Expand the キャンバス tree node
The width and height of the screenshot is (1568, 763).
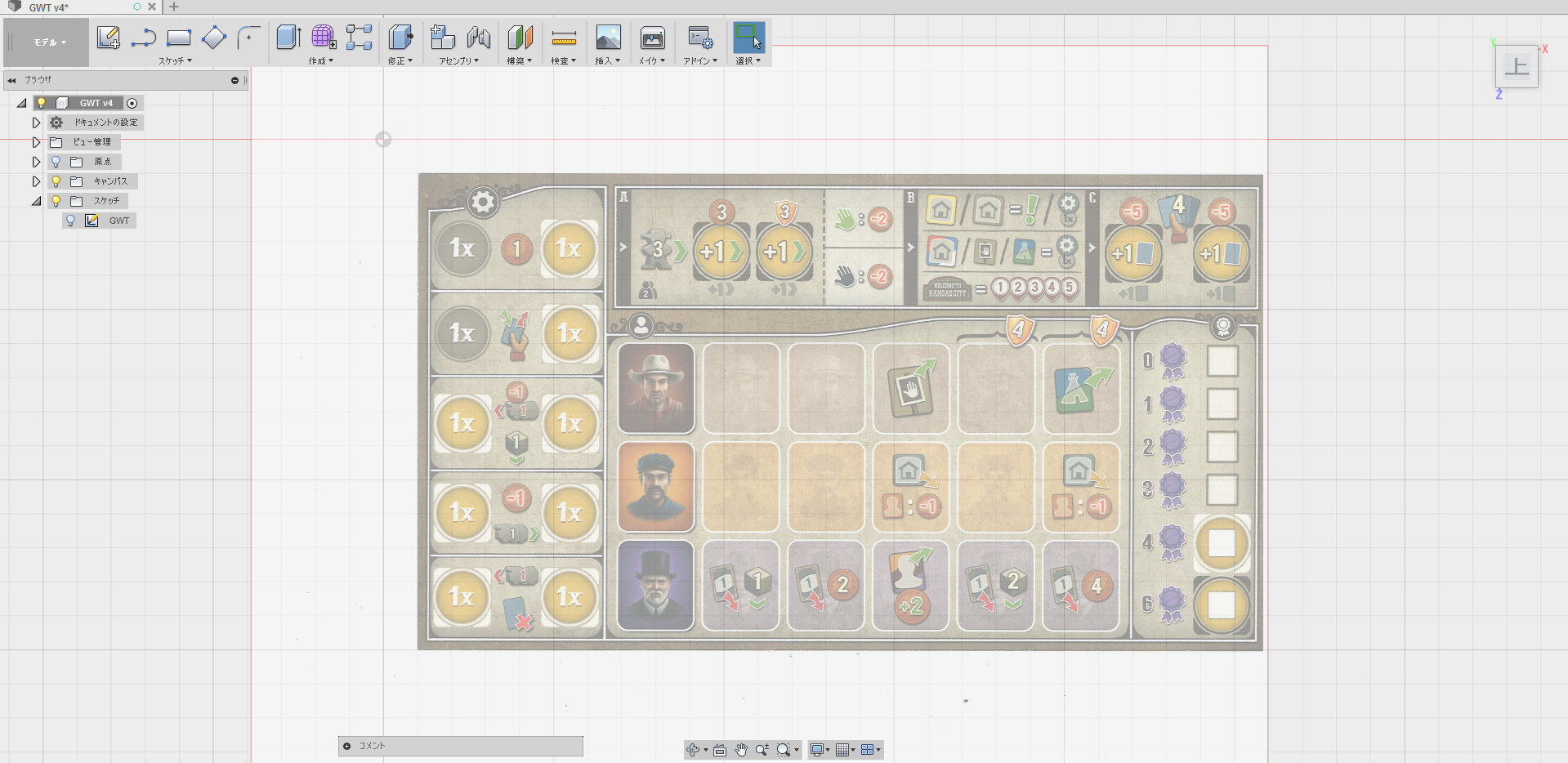click(x=36, y=181)
